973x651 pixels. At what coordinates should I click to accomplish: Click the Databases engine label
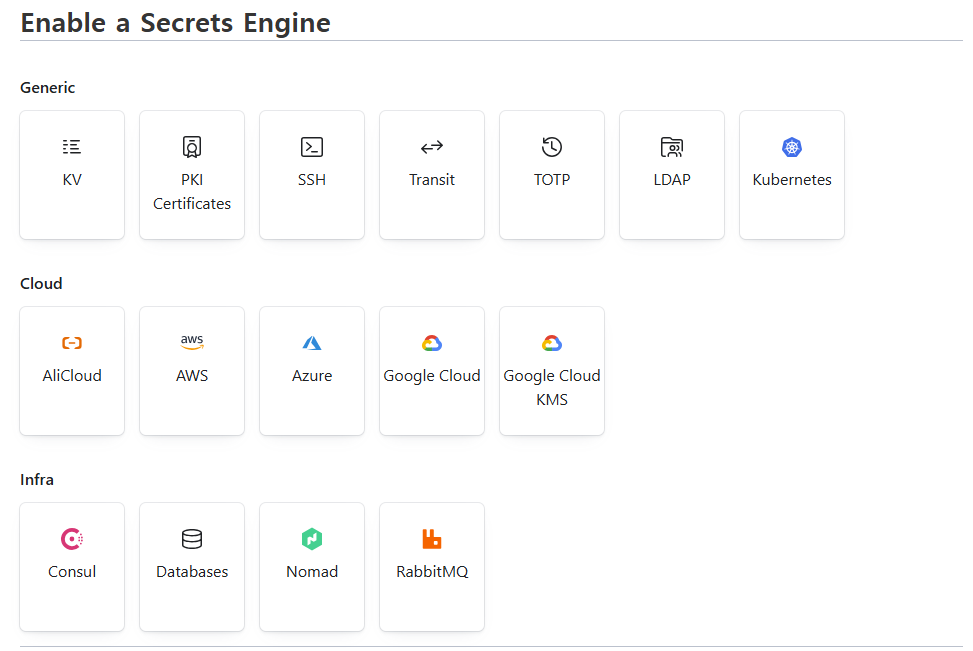tap(192, 572)
